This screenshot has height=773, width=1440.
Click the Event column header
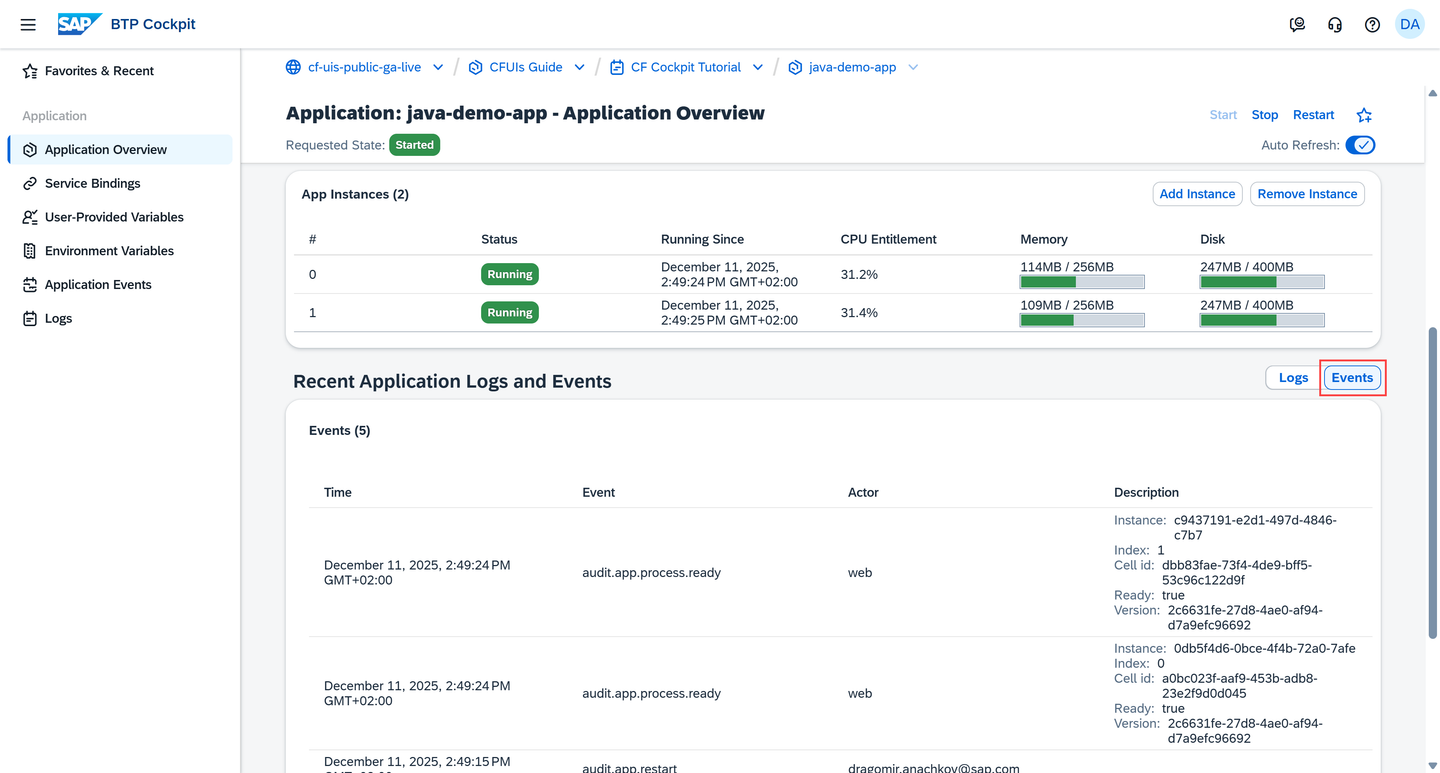(599, 492)
